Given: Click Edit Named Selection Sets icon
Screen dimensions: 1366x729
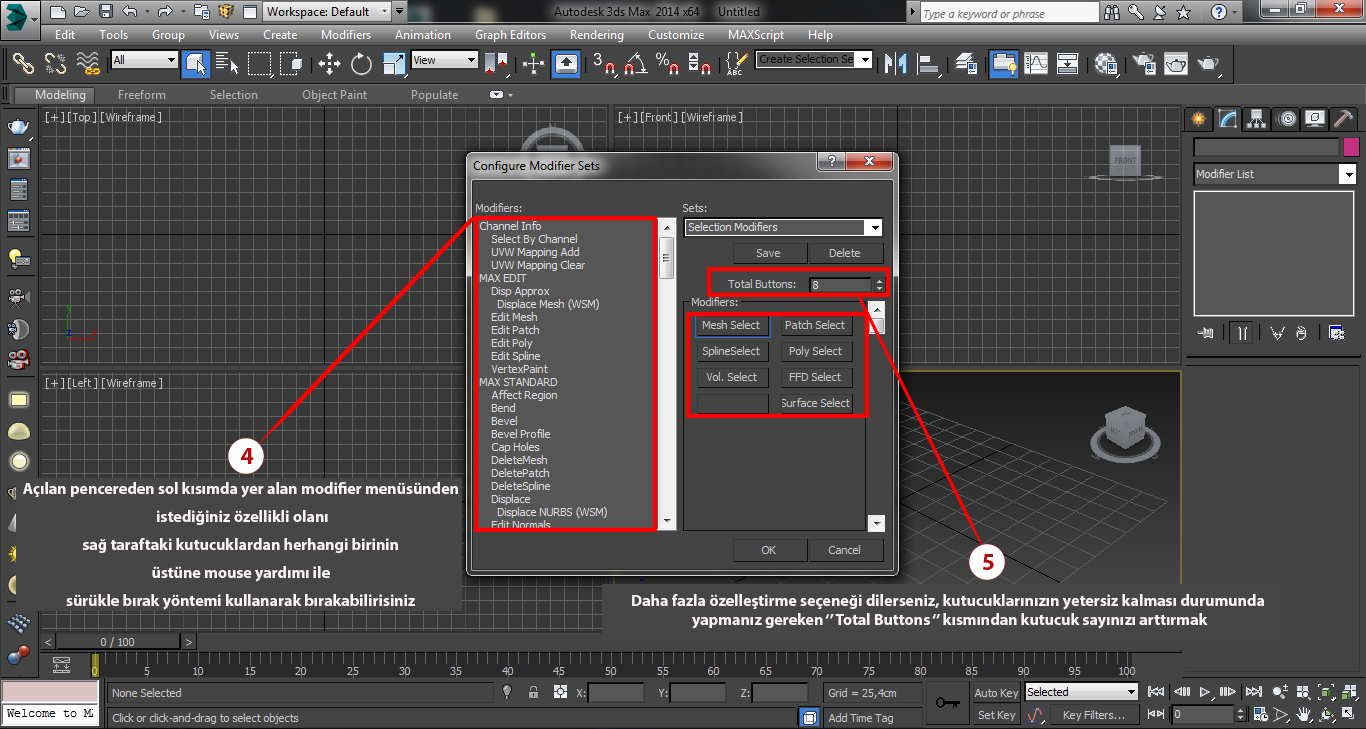Looking at the screenshot, I should click(735, 63).
